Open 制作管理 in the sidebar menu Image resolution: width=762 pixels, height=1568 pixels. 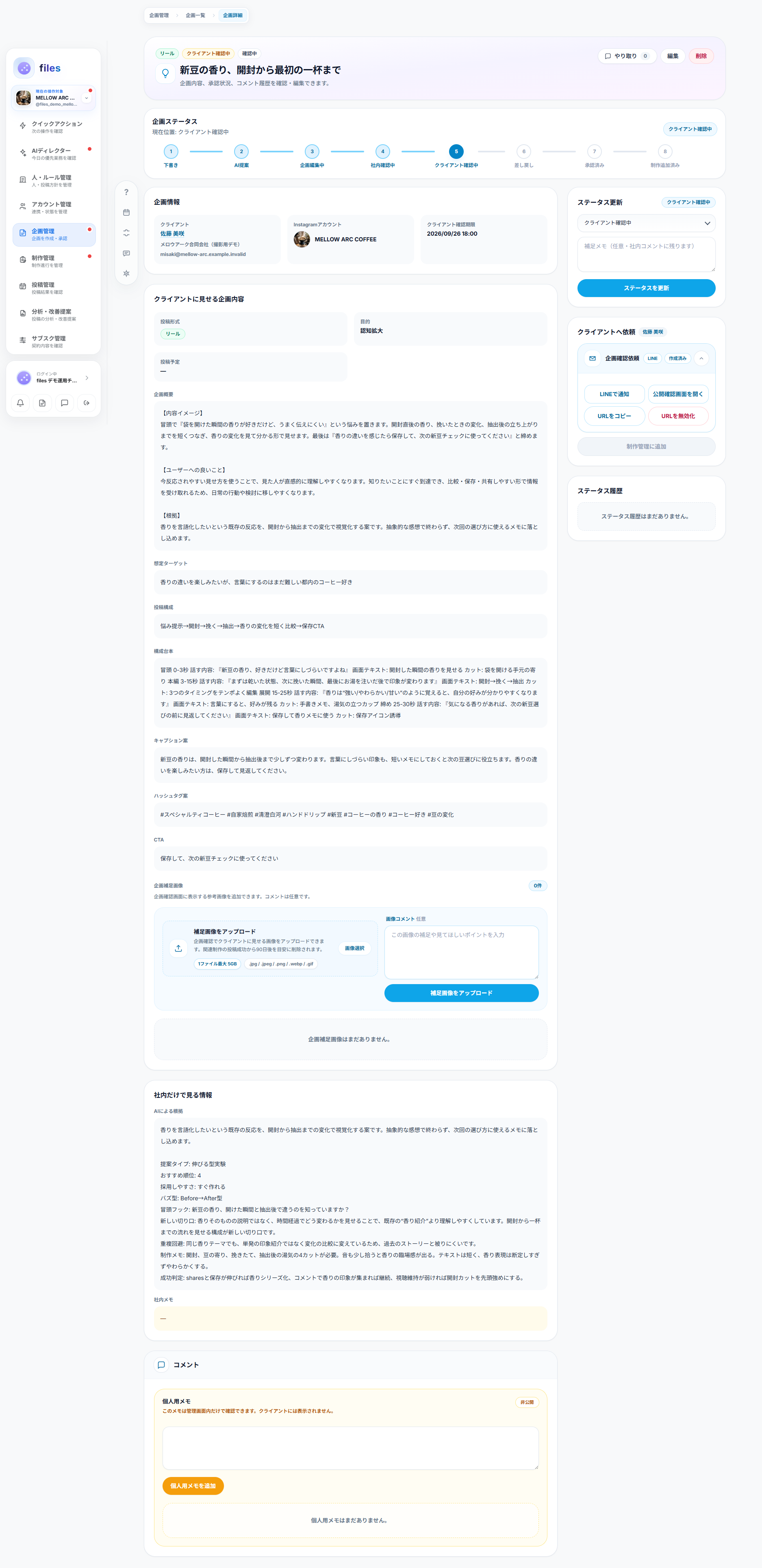(54, 261)
